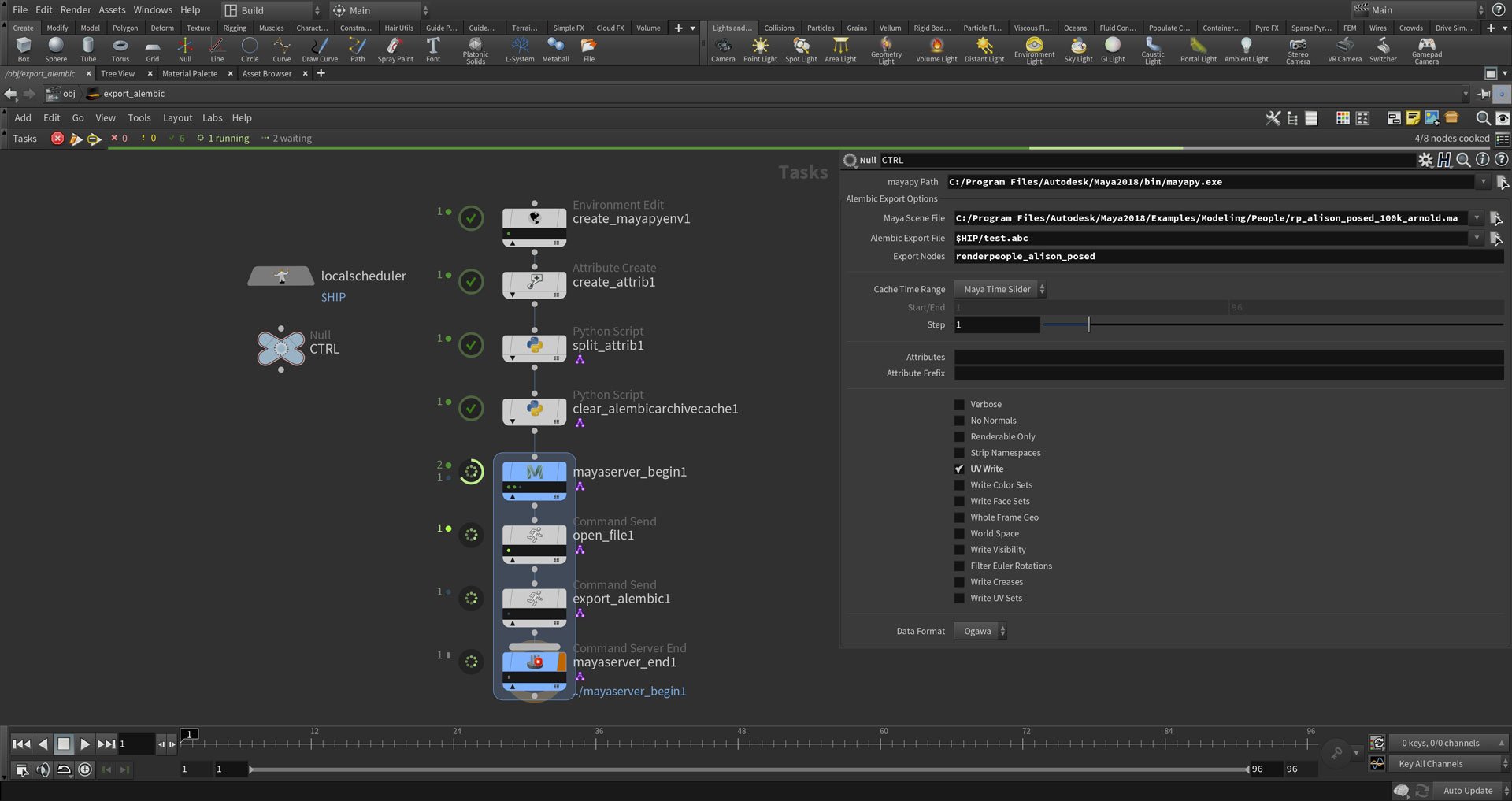Click the timeline at frame 48
The height and width of the screenshot is (801, 1512).
pyautogui.click(x=741, y=743)
